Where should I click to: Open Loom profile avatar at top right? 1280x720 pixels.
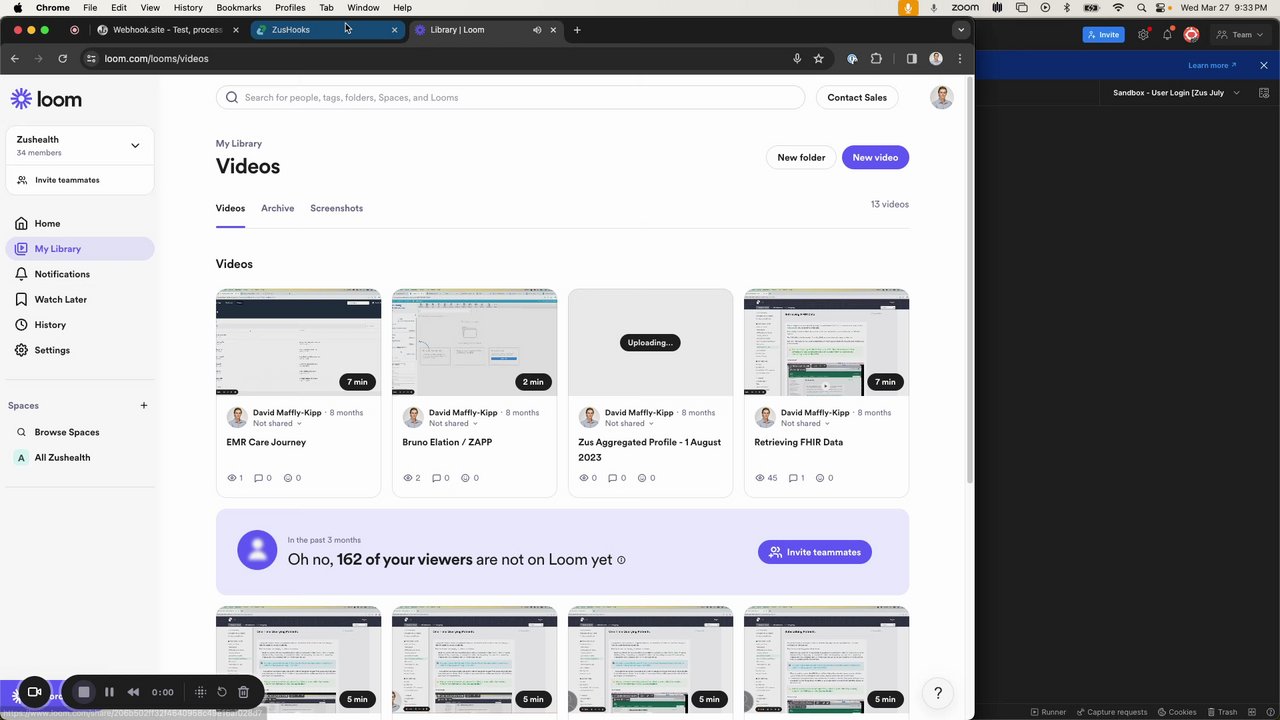pos(941,97)
